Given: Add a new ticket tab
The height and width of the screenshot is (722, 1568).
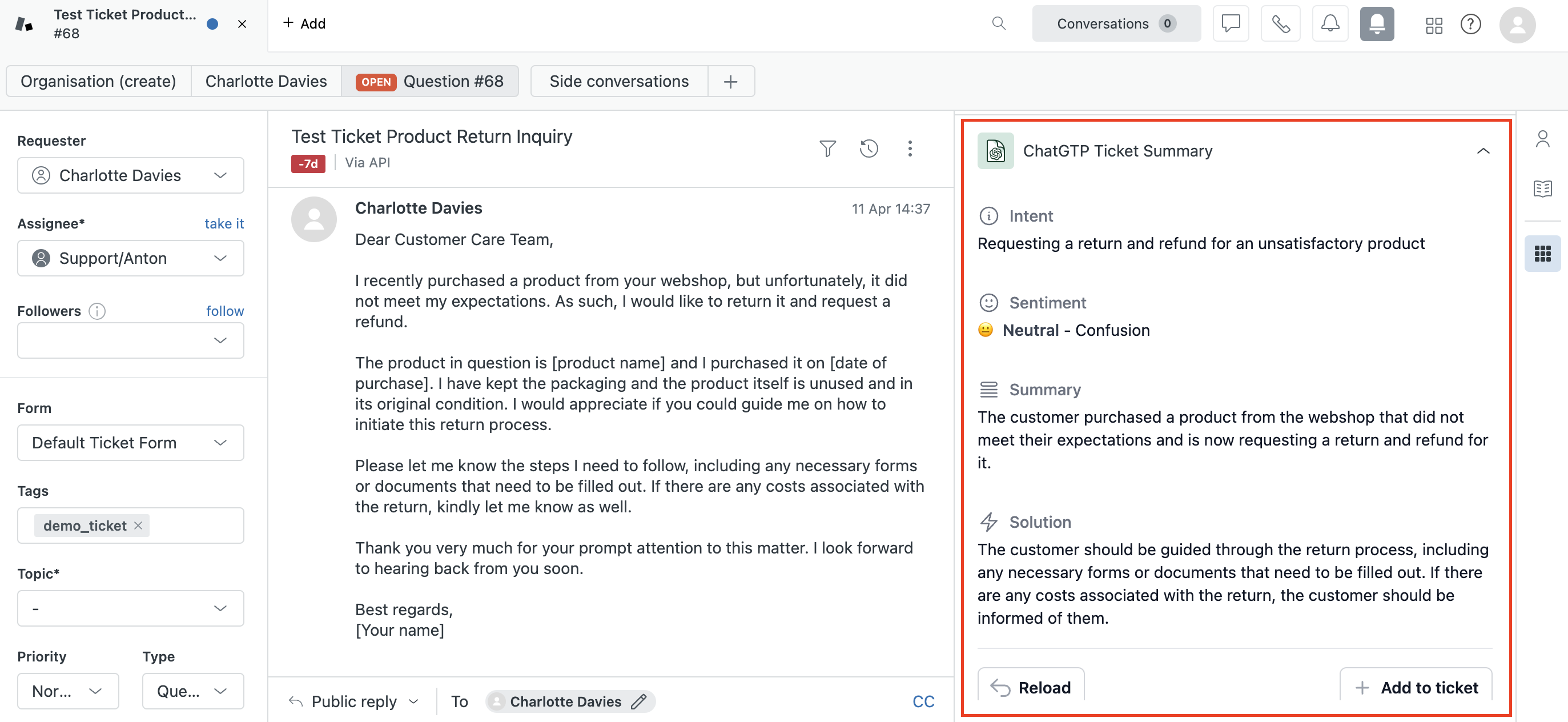Looking at the screenshot, I should coord(304,23).
